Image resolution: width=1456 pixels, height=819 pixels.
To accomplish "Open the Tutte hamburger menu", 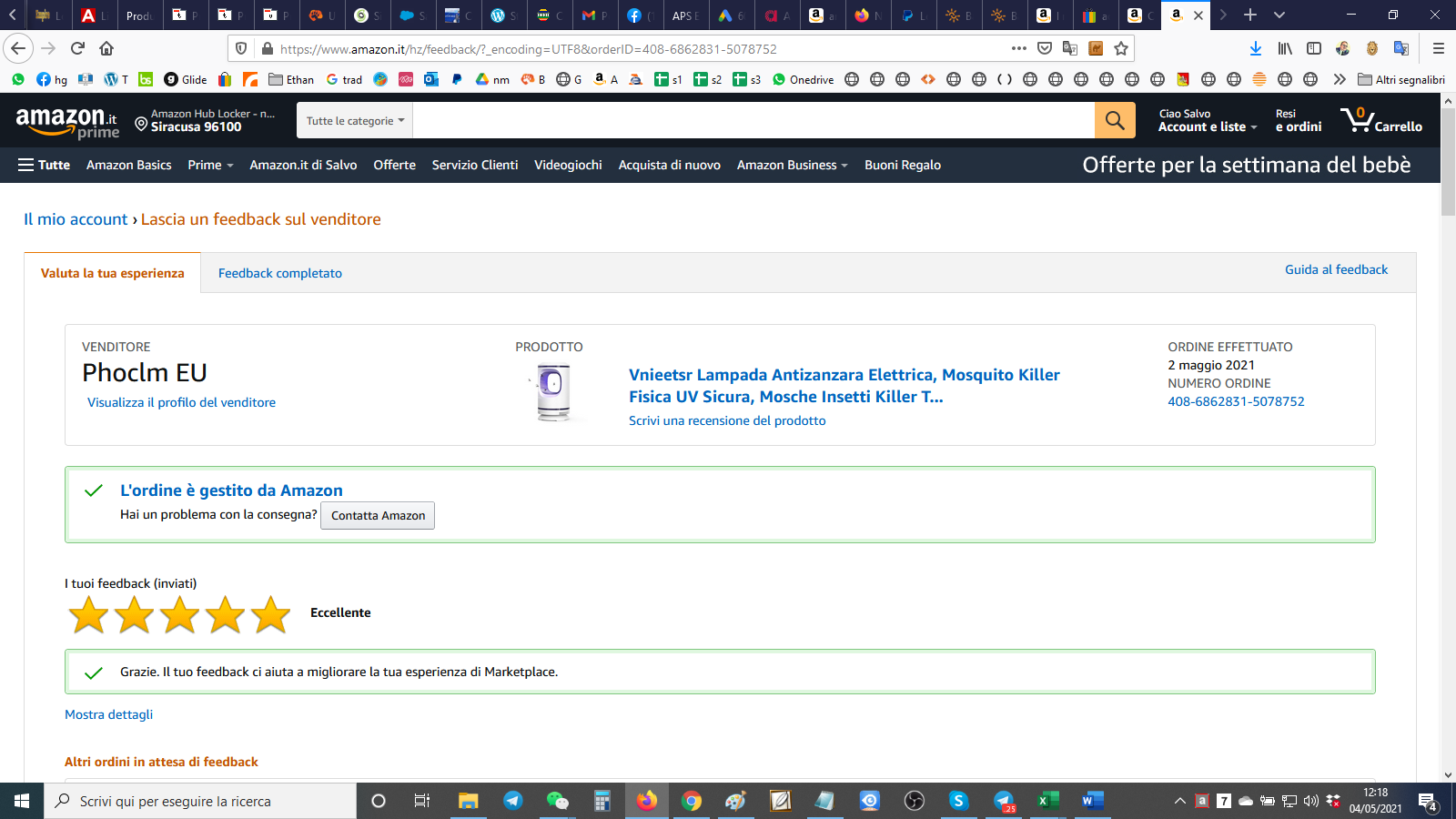I will 44,165.
